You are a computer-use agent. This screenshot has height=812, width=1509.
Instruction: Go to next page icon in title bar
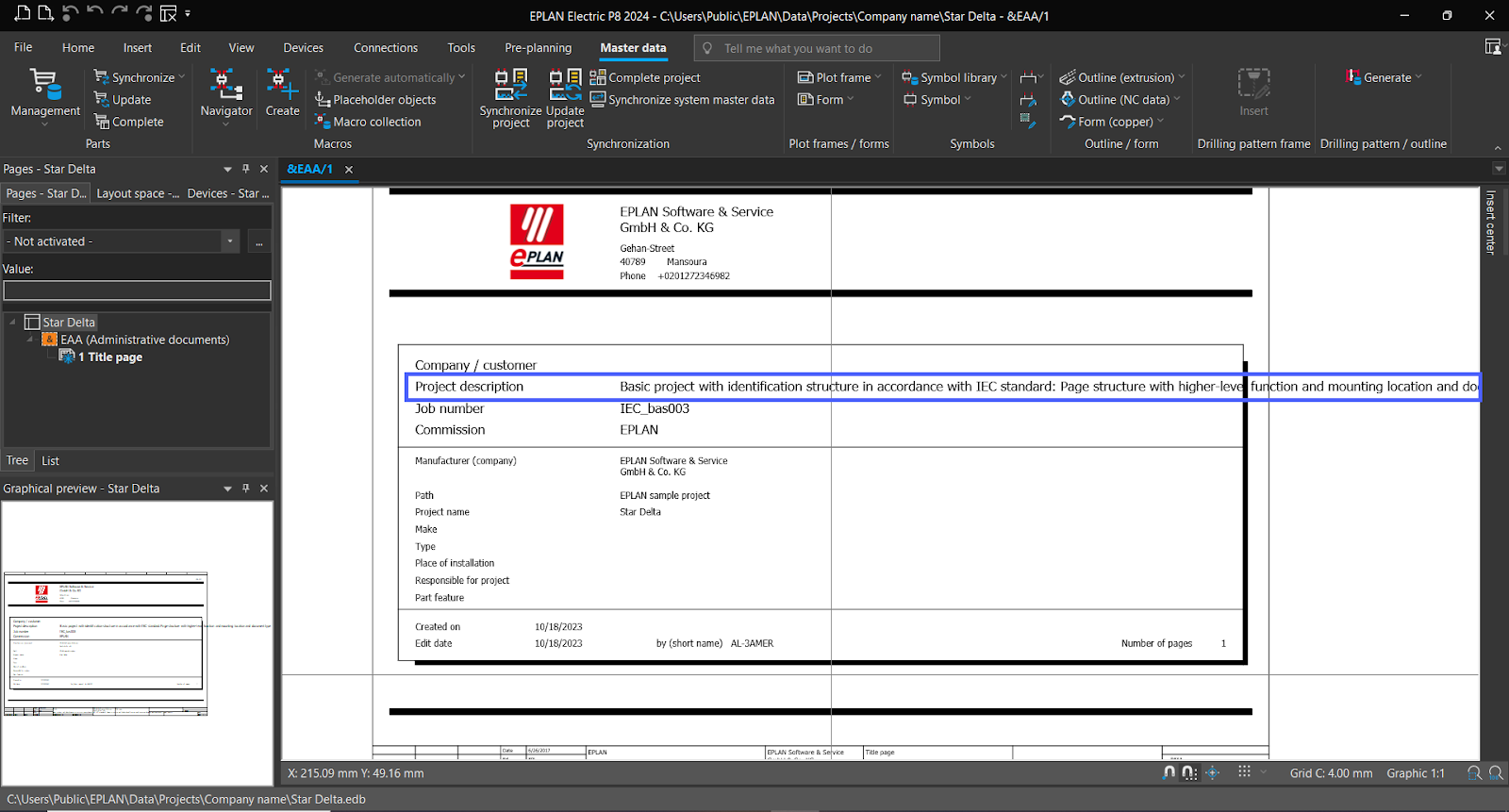[45, 13]
